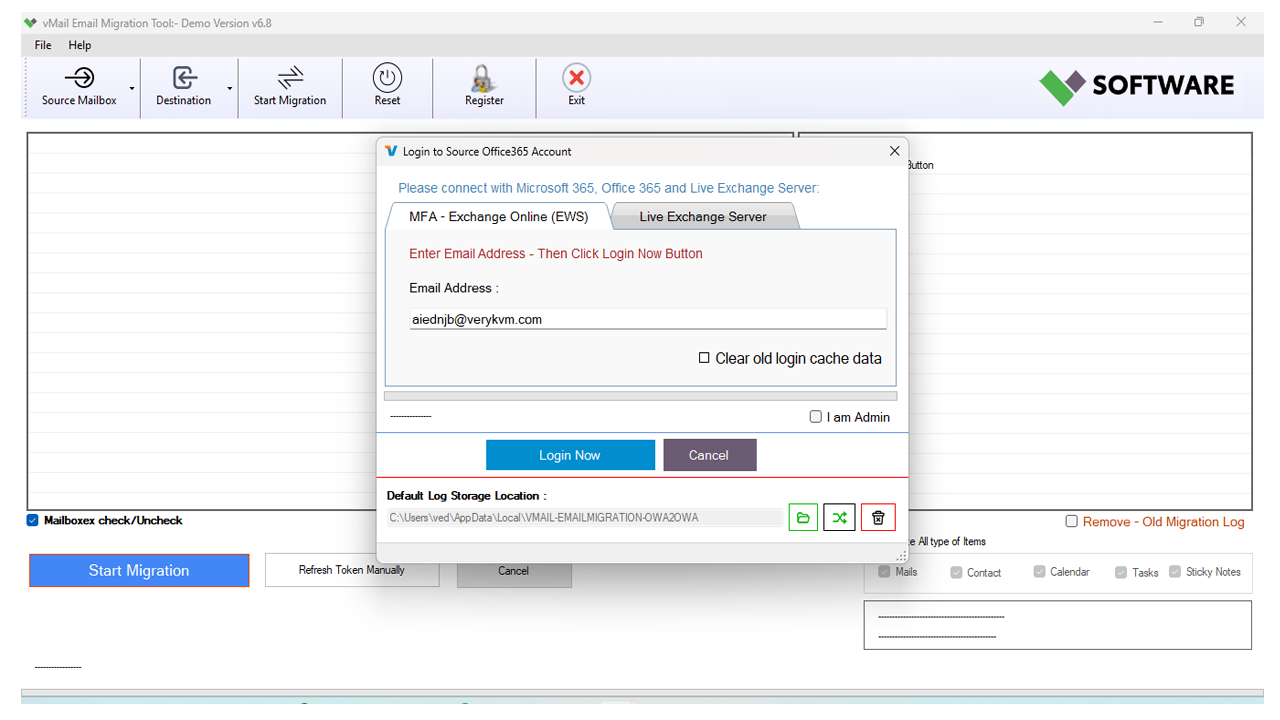Toggle Mailboxex check/Uncheck checkbox
This screenshot has height=720, width=1280.
click(33, 520)
